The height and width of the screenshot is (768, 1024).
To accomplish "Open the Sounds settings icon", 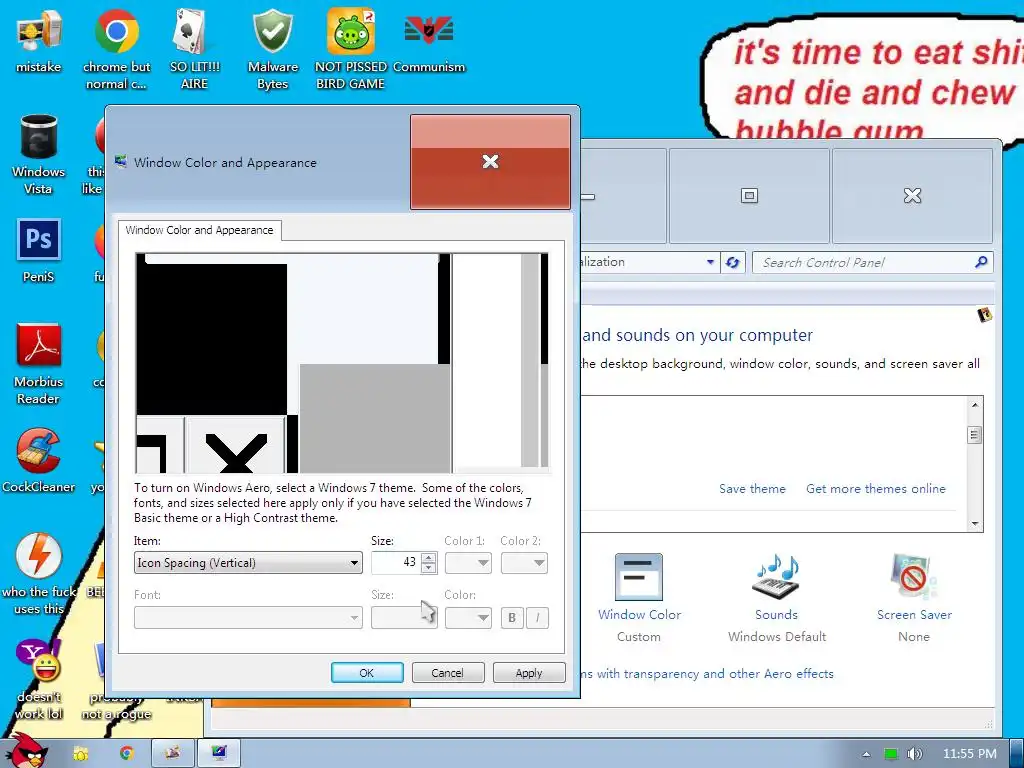I will tap(776, 577).
